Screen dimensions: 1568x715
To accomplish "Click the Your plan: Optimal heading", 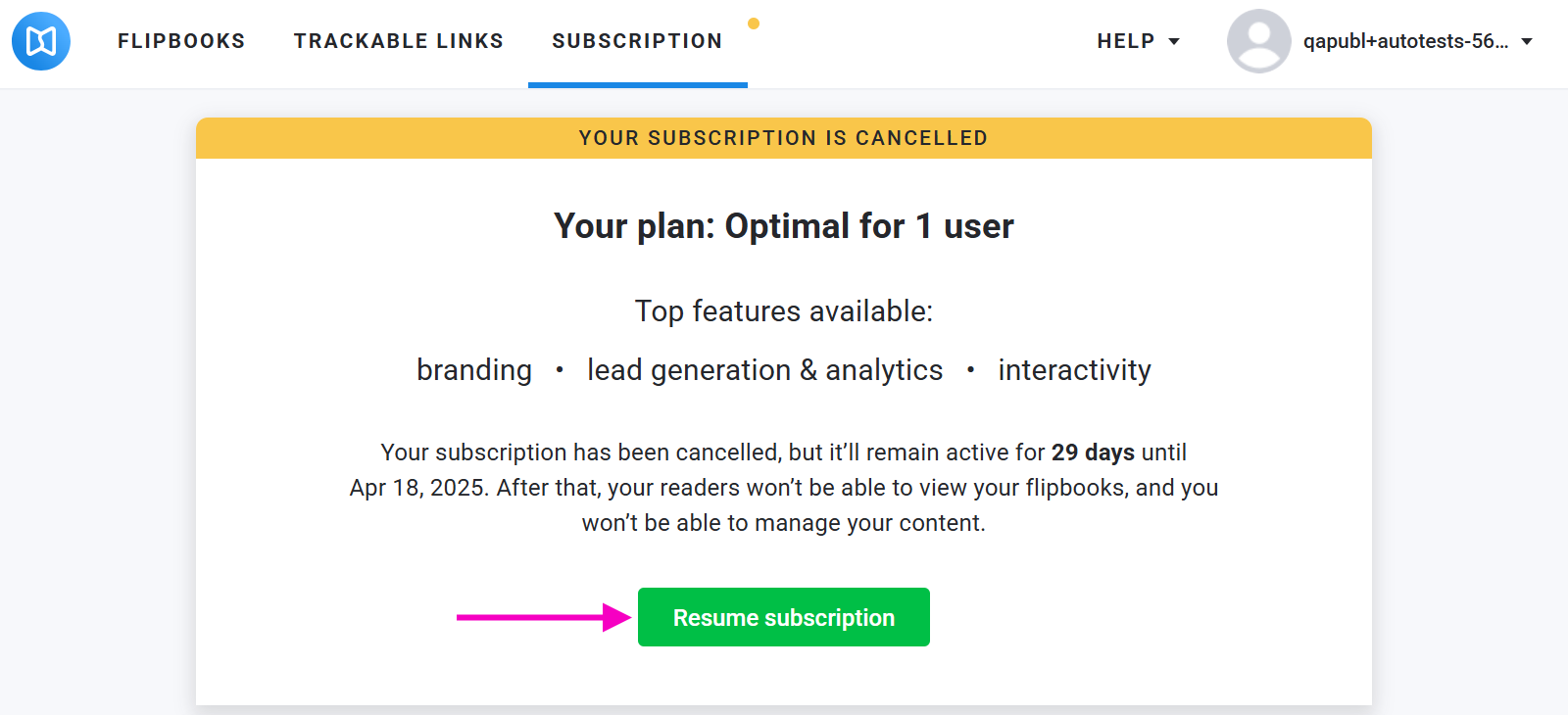I will tap(783, 226).
